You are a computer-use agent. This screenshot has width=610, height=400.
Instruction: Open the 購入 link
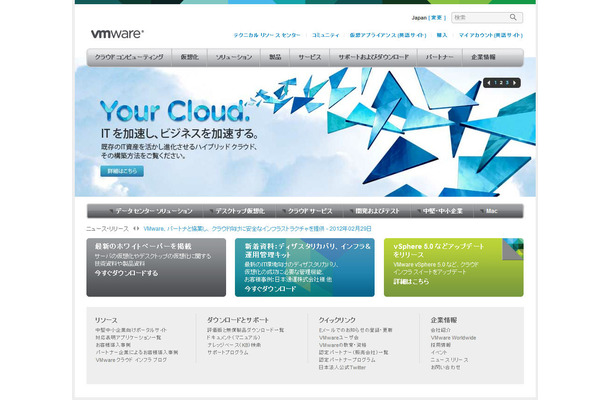tap(442, 35)
